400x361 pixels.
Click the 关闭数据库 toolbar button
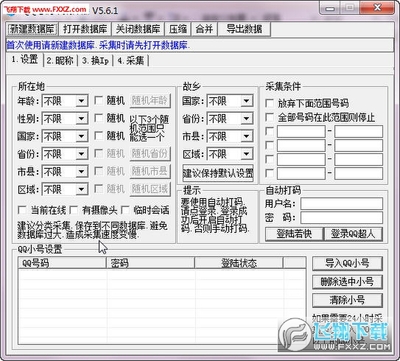coord(138,29)
